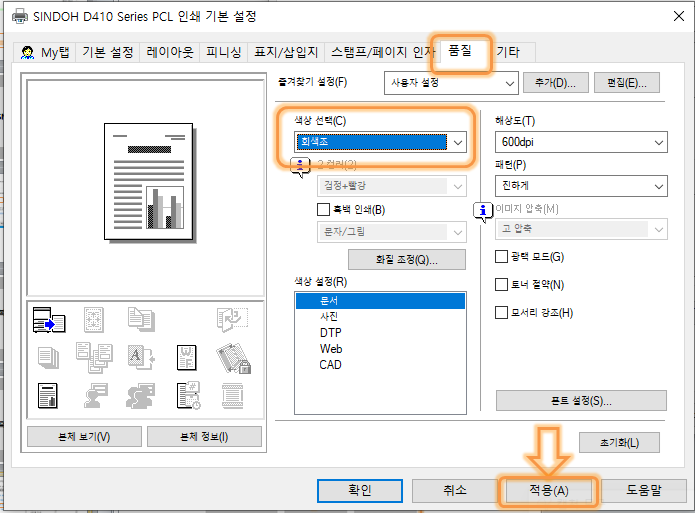Switch to the My탭 tab

(x=45, y=52)
